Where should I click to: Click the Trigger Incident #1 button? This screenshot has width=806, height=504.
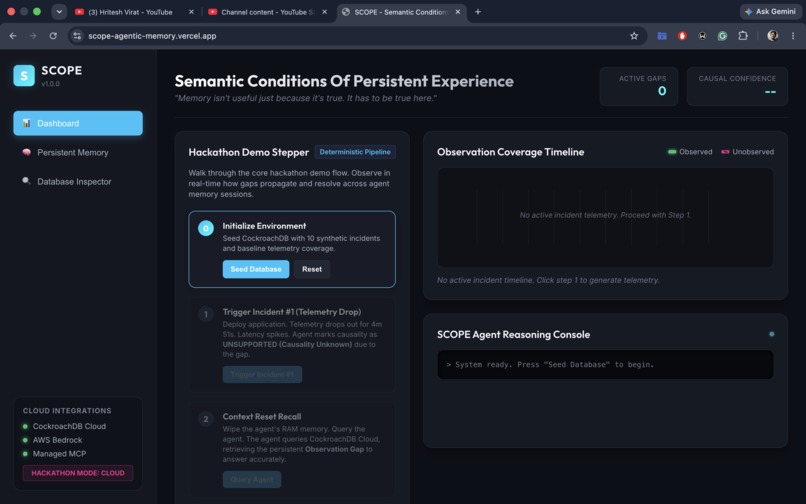[262, 374]
